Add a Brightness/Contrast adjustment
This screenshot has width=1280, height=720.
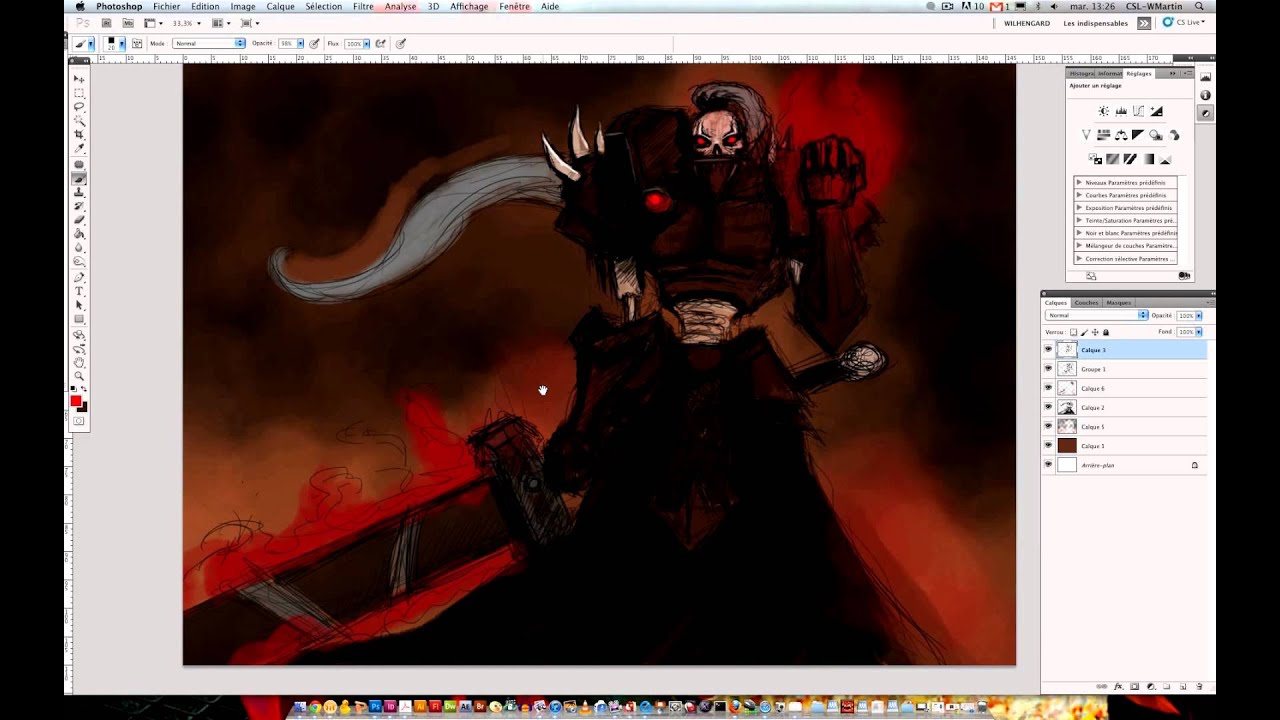coord(1104,111)
